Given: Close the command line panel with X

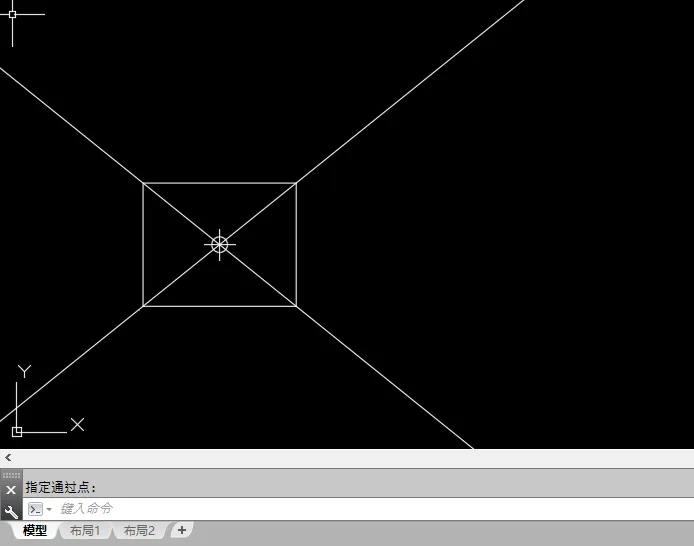Looking at the screenshot, I should 11,490.
